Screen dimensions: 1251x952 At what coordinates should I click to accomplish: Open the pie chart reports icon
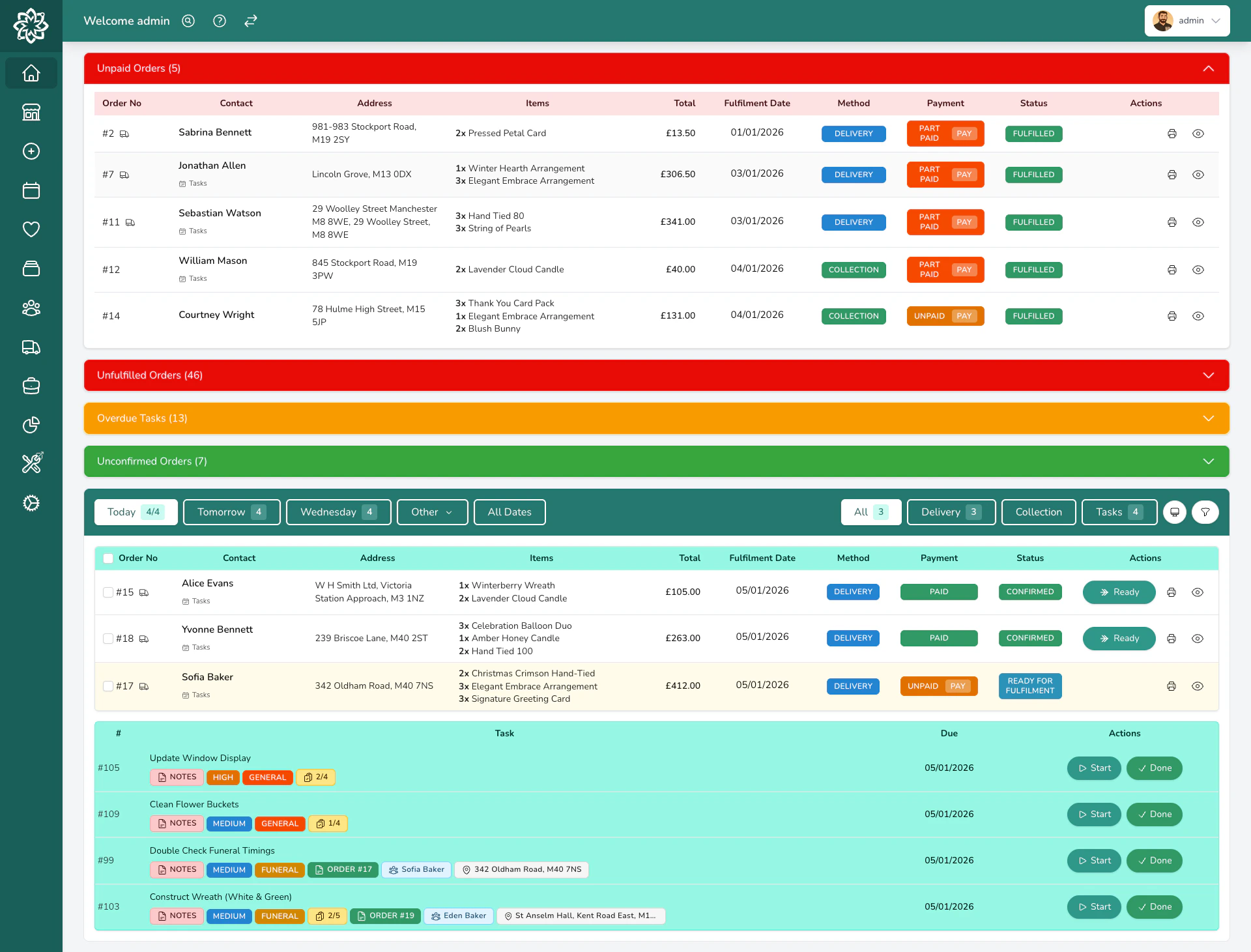click(x=31, y=425)
